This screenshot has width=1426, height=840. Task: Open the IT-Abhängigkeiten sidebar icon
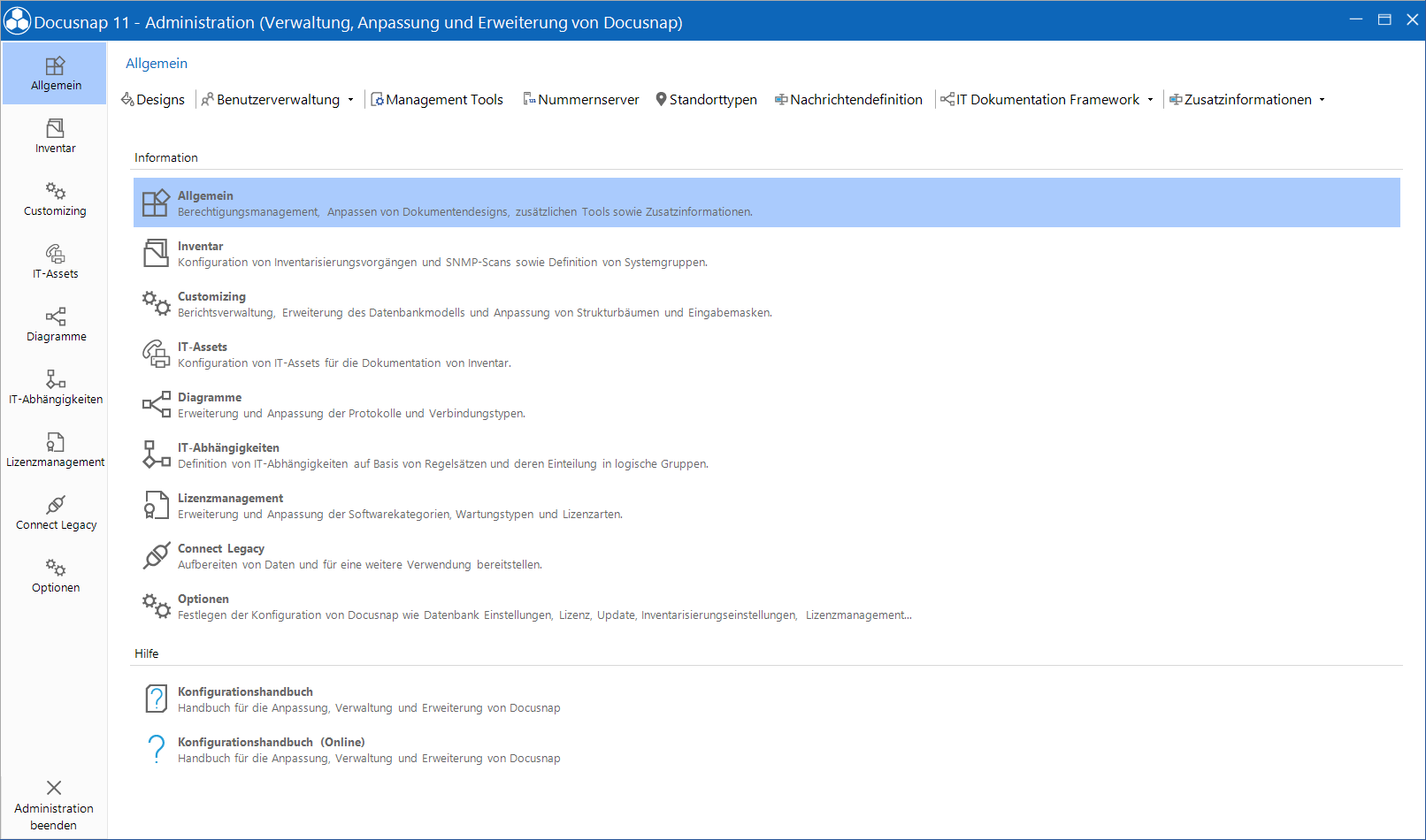[x=55, y=379]
